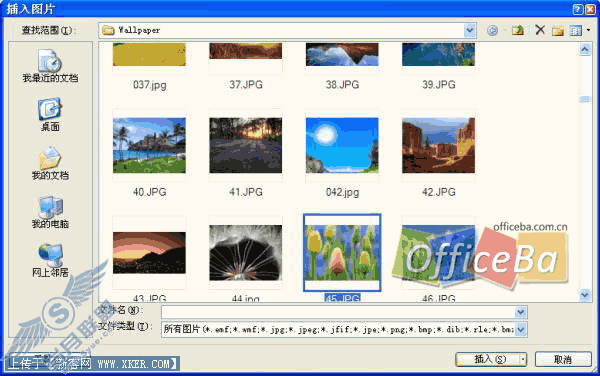Click the 37.JPG file name label
Viewport: 600px width, 376px height.
coord(246,85)
